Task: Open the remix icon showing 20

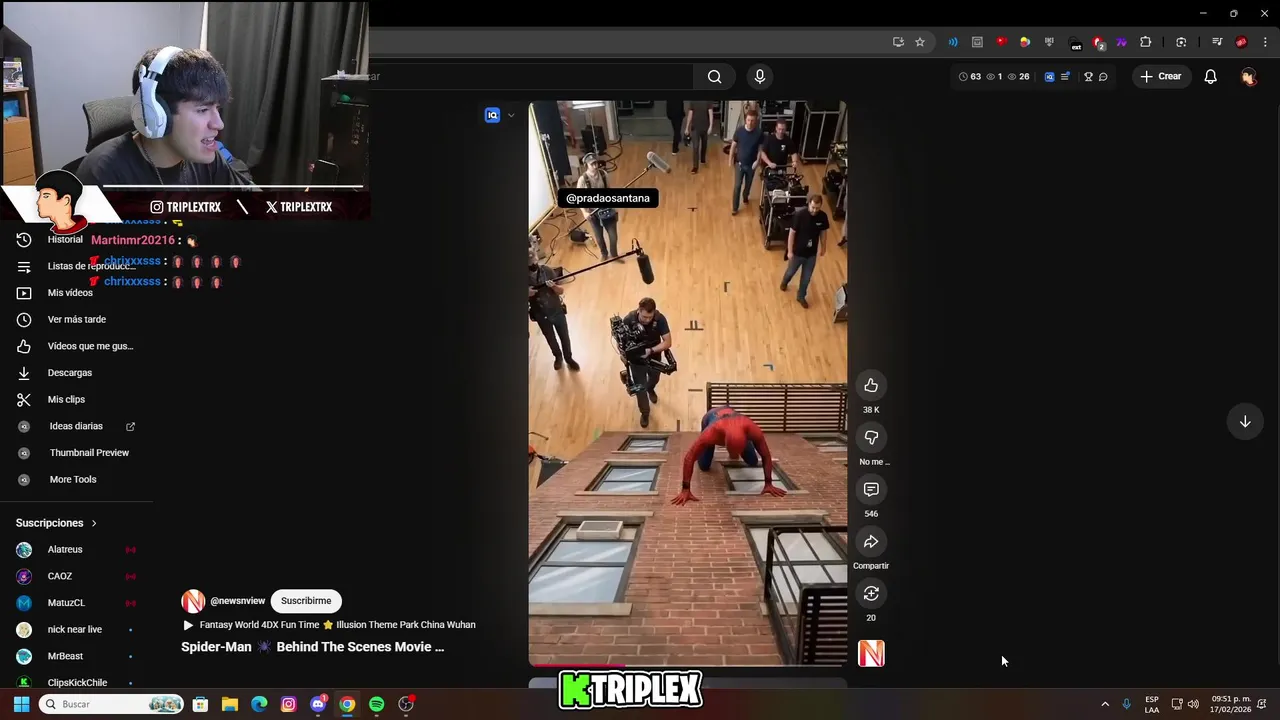Action: (x=871, y=594)
